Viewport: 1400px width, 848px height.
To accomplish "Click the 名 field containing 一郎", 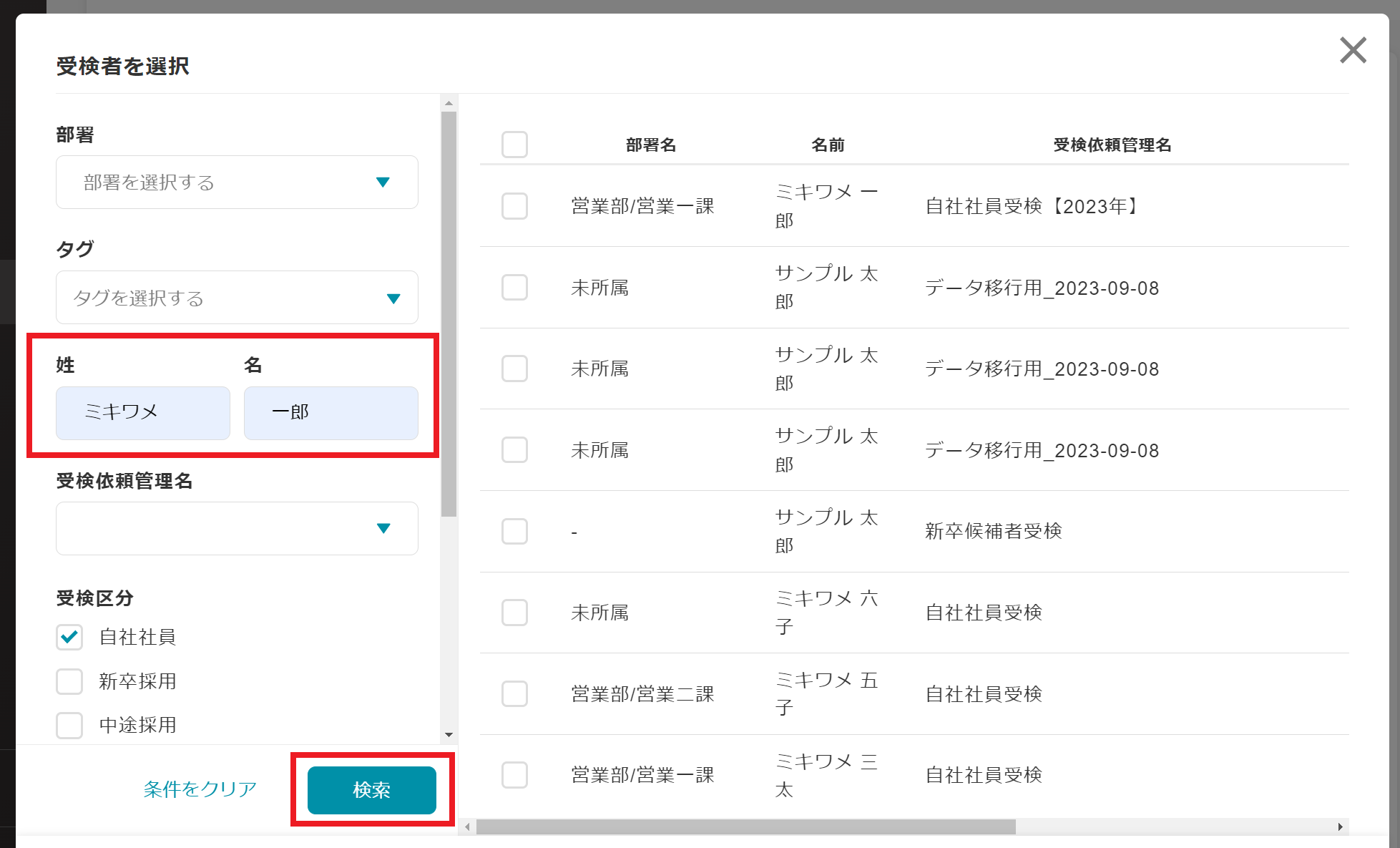I will [331, 413].
